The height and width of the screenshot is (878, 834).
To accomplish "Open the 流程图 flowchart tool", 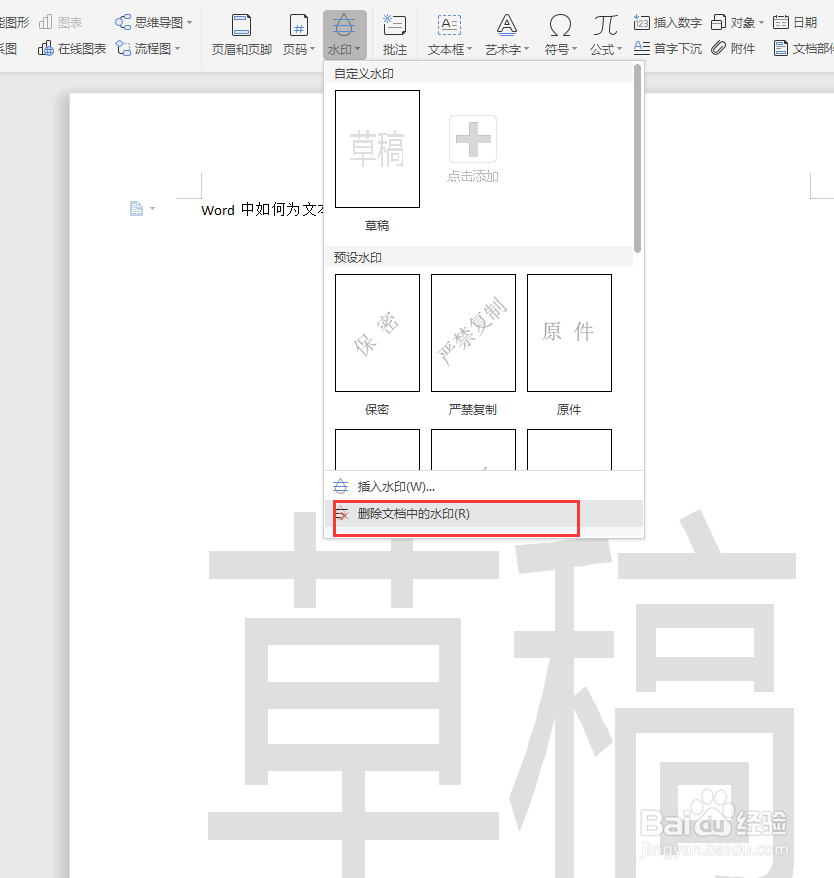I will (152, 48).
